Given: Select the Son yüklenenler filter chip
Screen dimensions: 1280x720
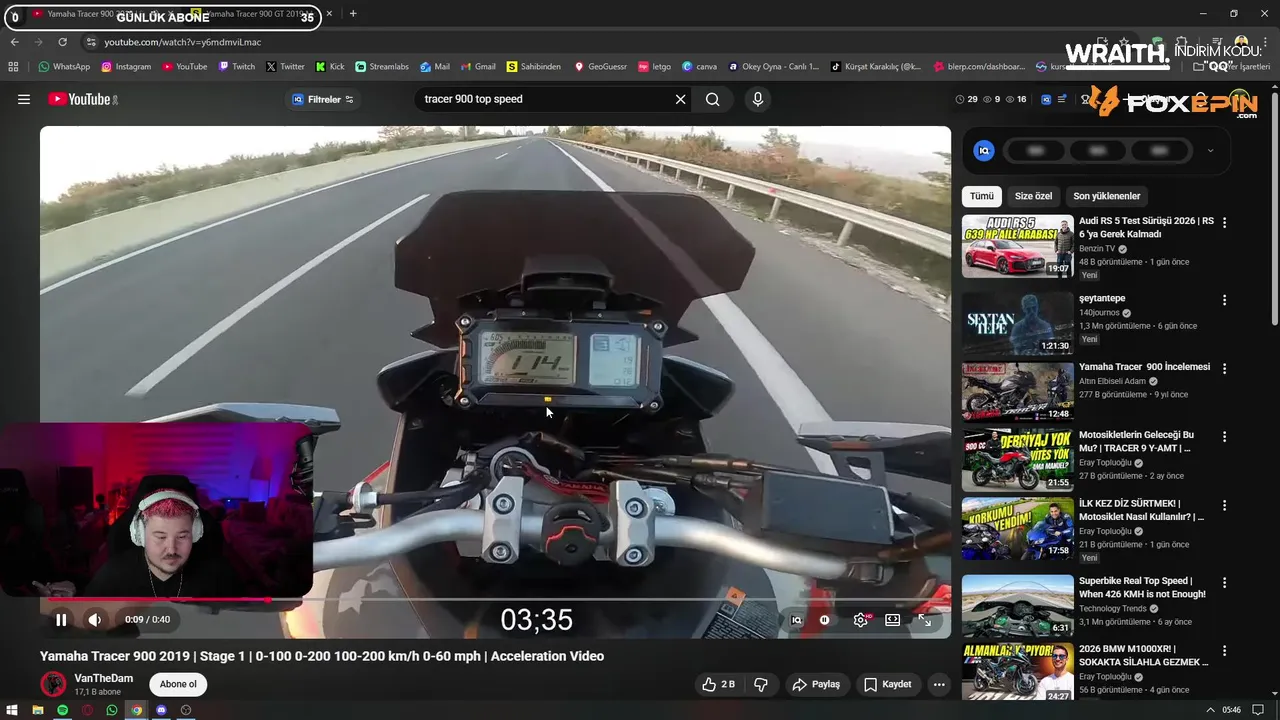Looking at the screenshot, I should (x=1106, y=196).
